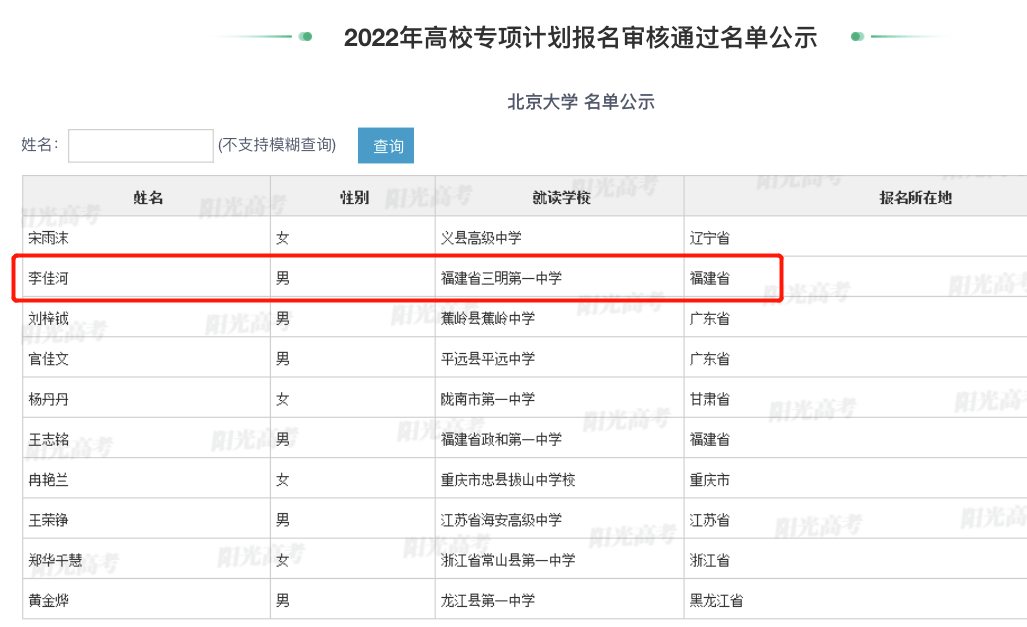This screenshot has height=627, width=1027.
Task: Click the name 王荣铮
Action: (x=48, y=520)
